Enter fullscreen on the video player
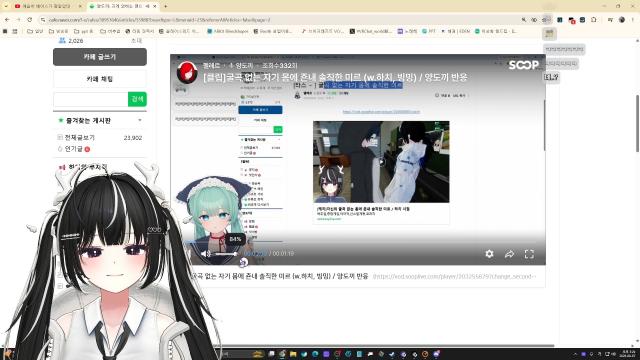 (529, 254)
